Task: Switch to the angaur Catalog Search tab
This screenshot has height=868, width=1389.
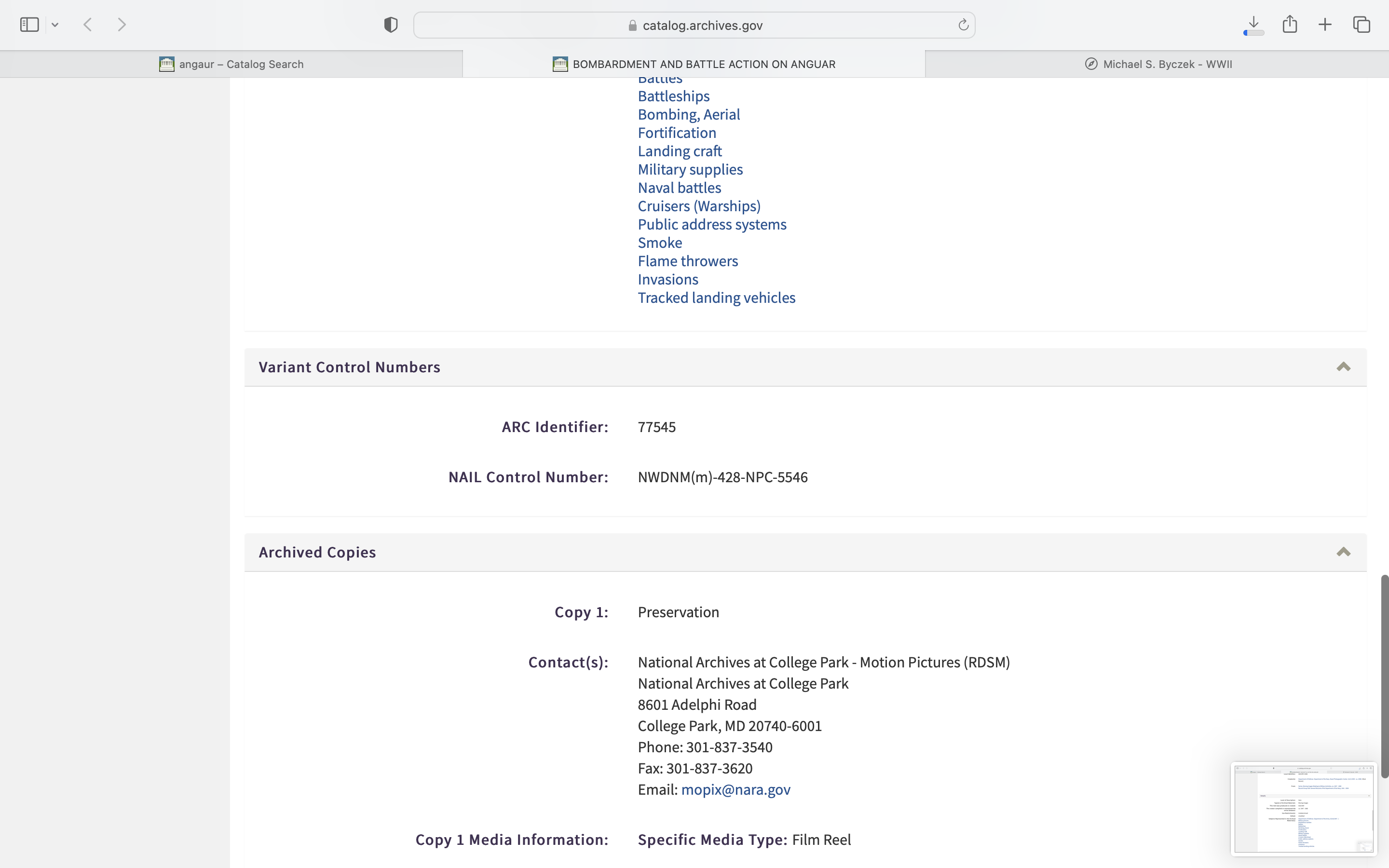Action: [x=231, y=64]
